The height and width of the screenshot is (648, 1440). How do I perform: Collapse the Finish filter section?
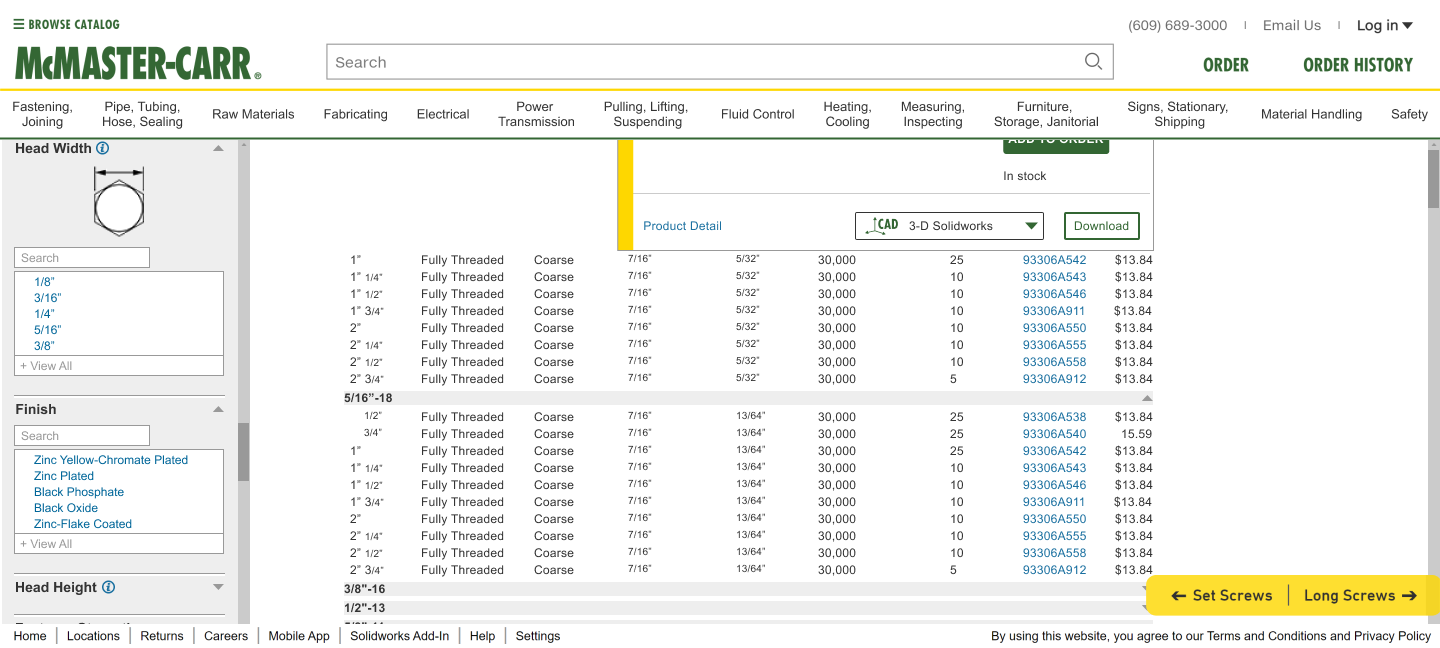tap(218, 409)
